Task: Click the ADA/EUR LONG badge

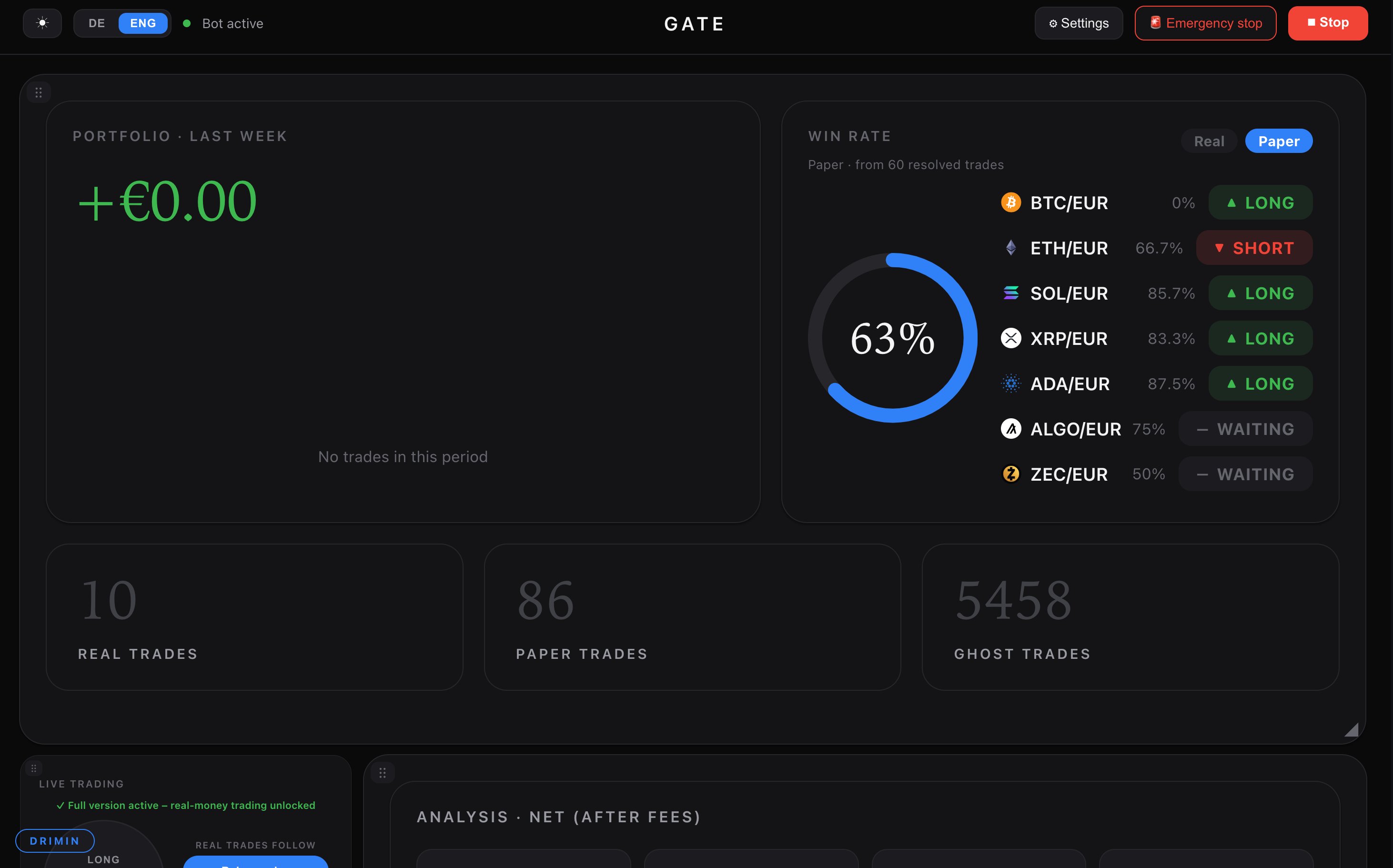Action: 1261,384
